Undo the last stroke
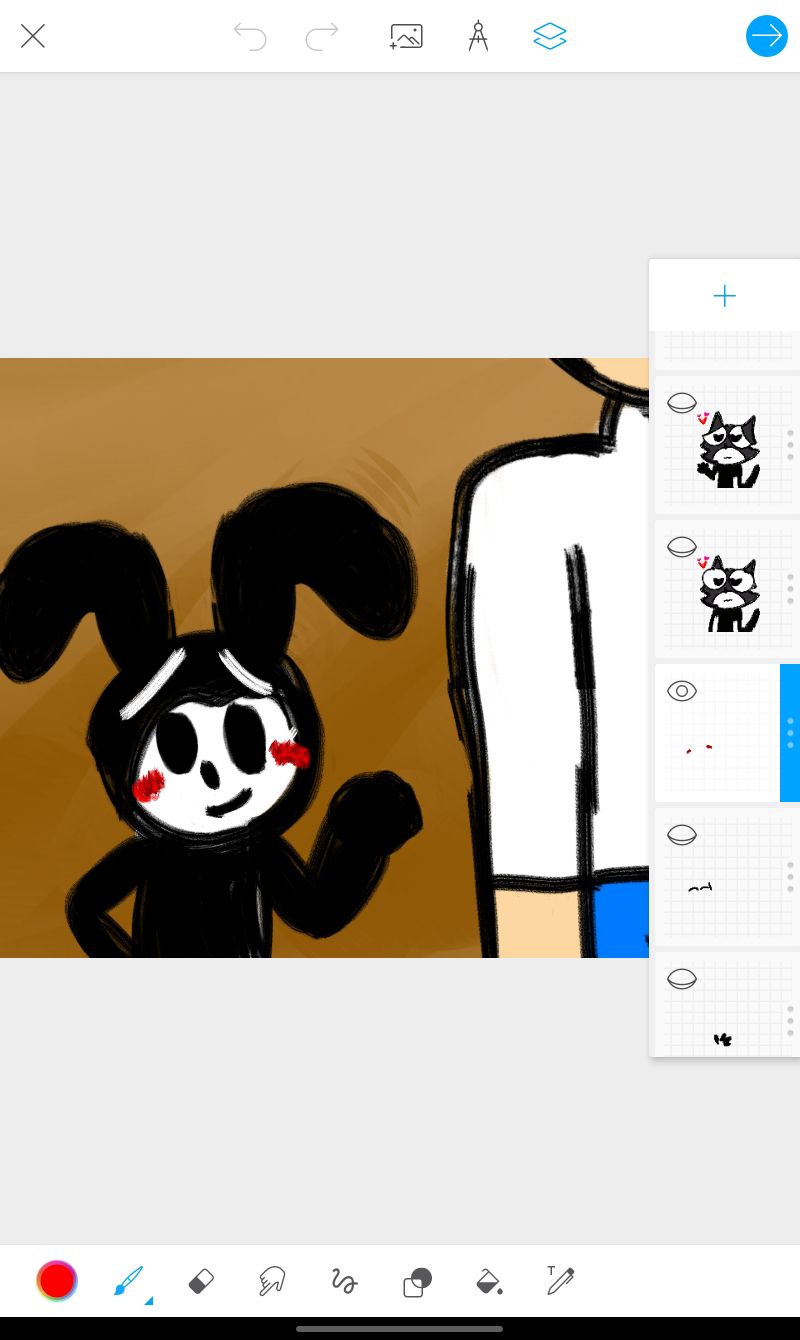 (x=250, y=37)
